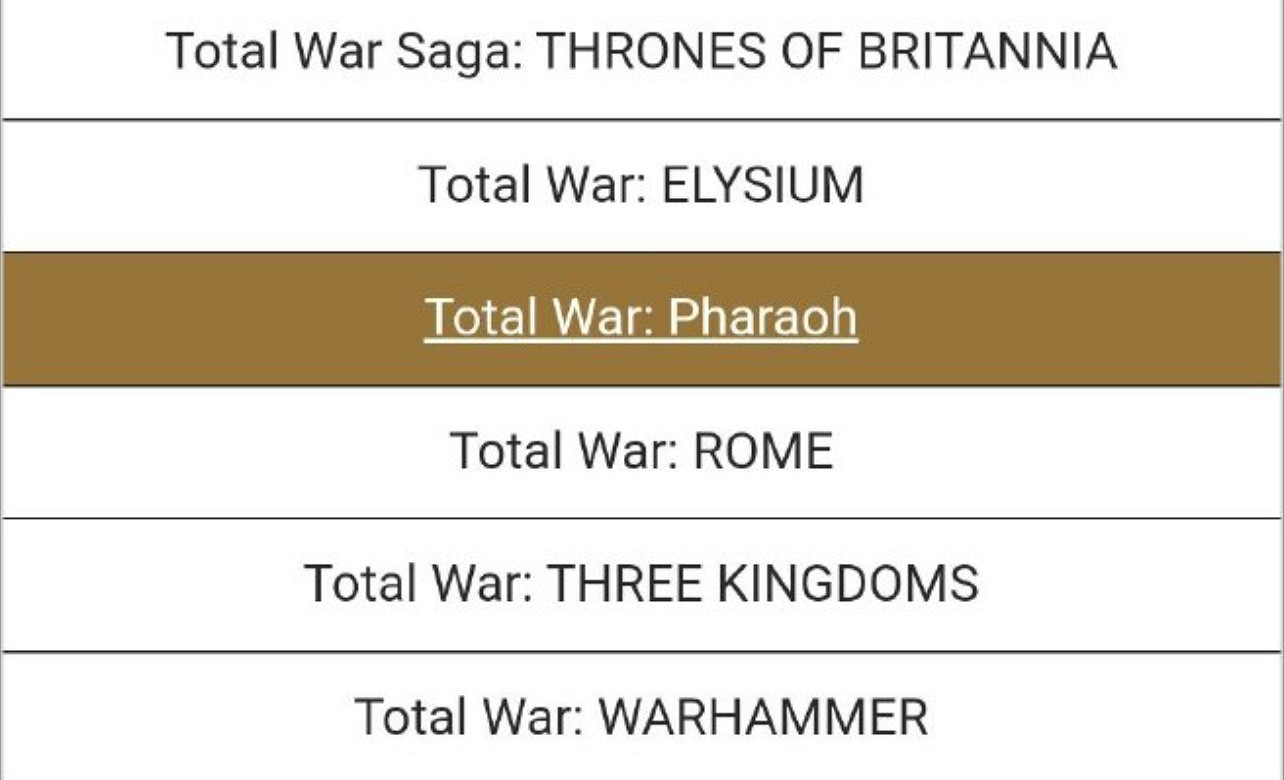1284x780 pixels.
Task: Pick the ELYSIUM game option
Action: pyautogui.click(x=641, y=185)
